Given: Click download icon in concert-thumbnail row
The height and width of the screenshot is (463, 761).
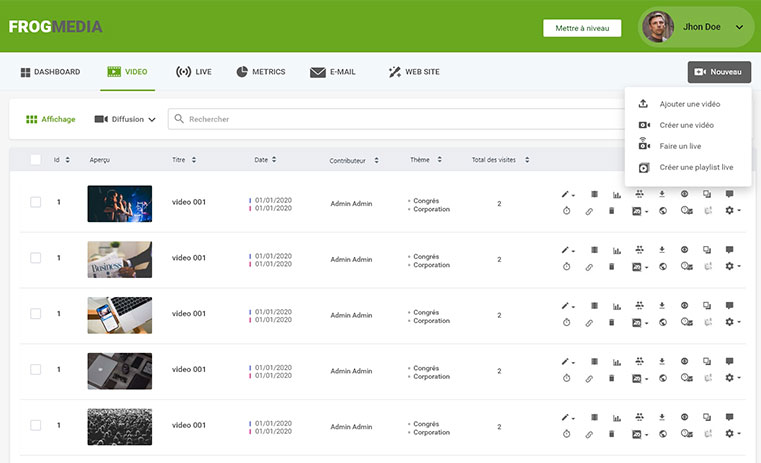Looking at the screenshot, I should point(662,194).
